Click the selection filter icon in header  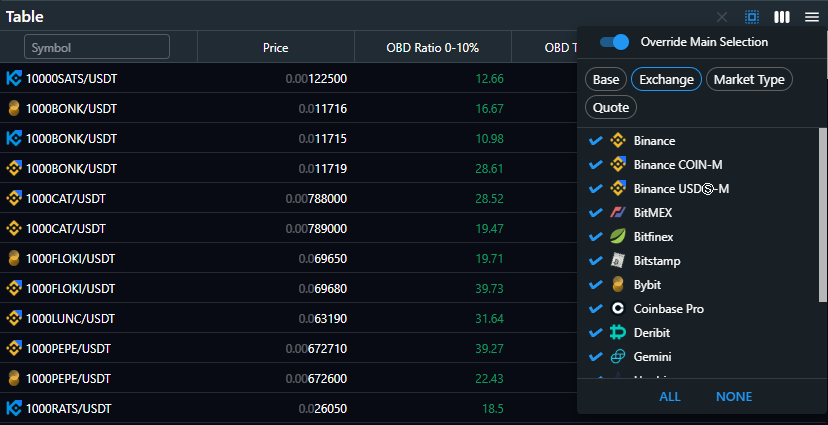752,17
